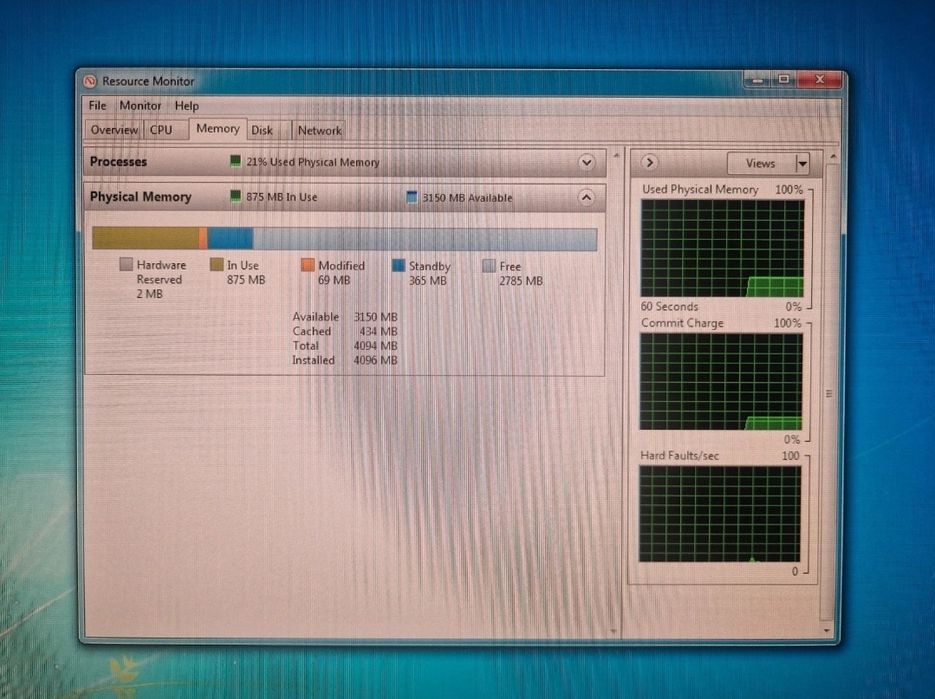This screenshot has height=699, width=935.
Task: Click the Views button
Action: click(x=761, y=163)
